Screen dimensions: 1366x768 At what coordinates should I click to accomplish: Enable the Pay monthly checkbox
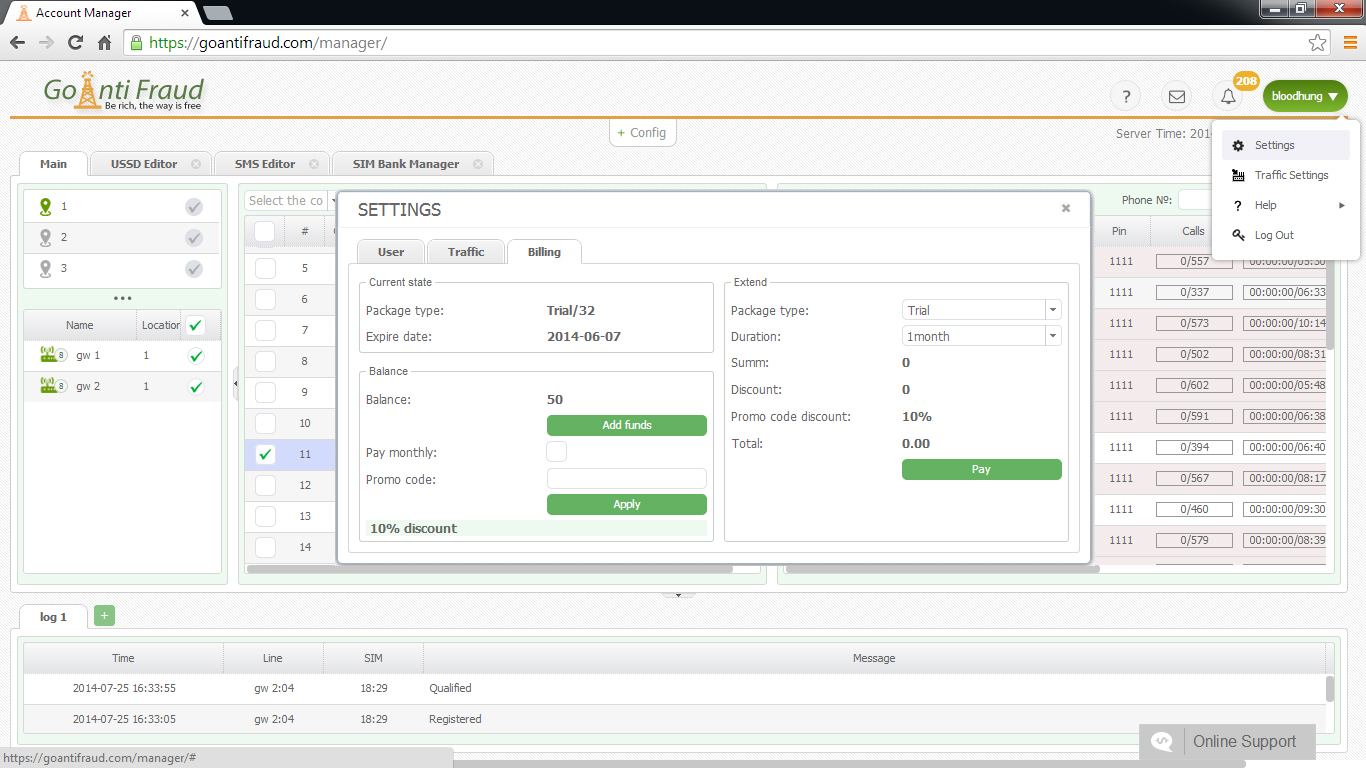click(x=556, y=452)
